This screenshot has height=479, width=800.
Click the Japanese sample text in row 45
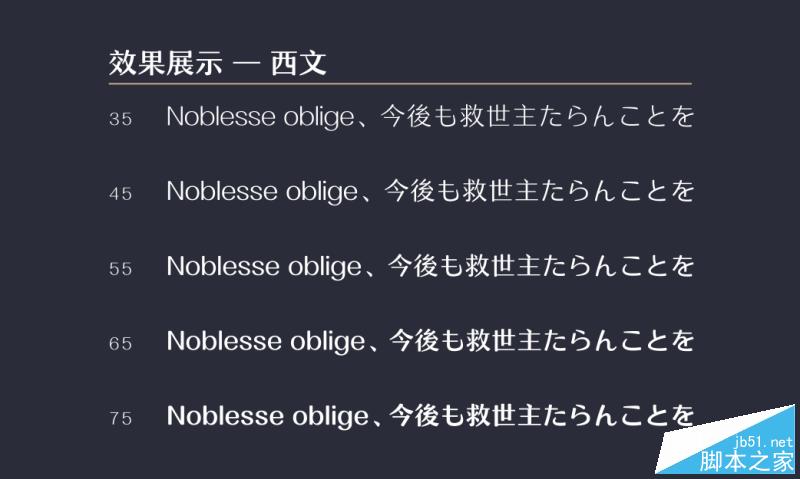click(x=538, y=191)
